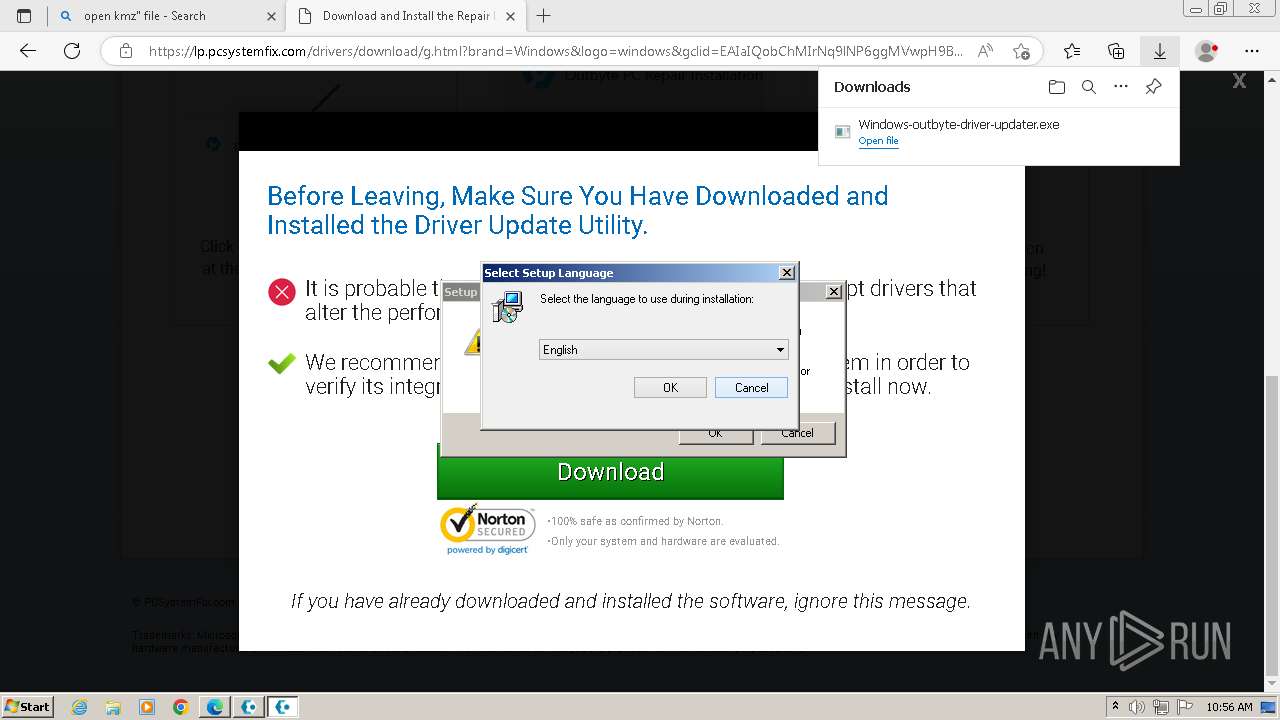This screenshot has height=720, width=1280.
Task: Toggle the Downloads toolbar button
Action: (x=1160, y=51)
